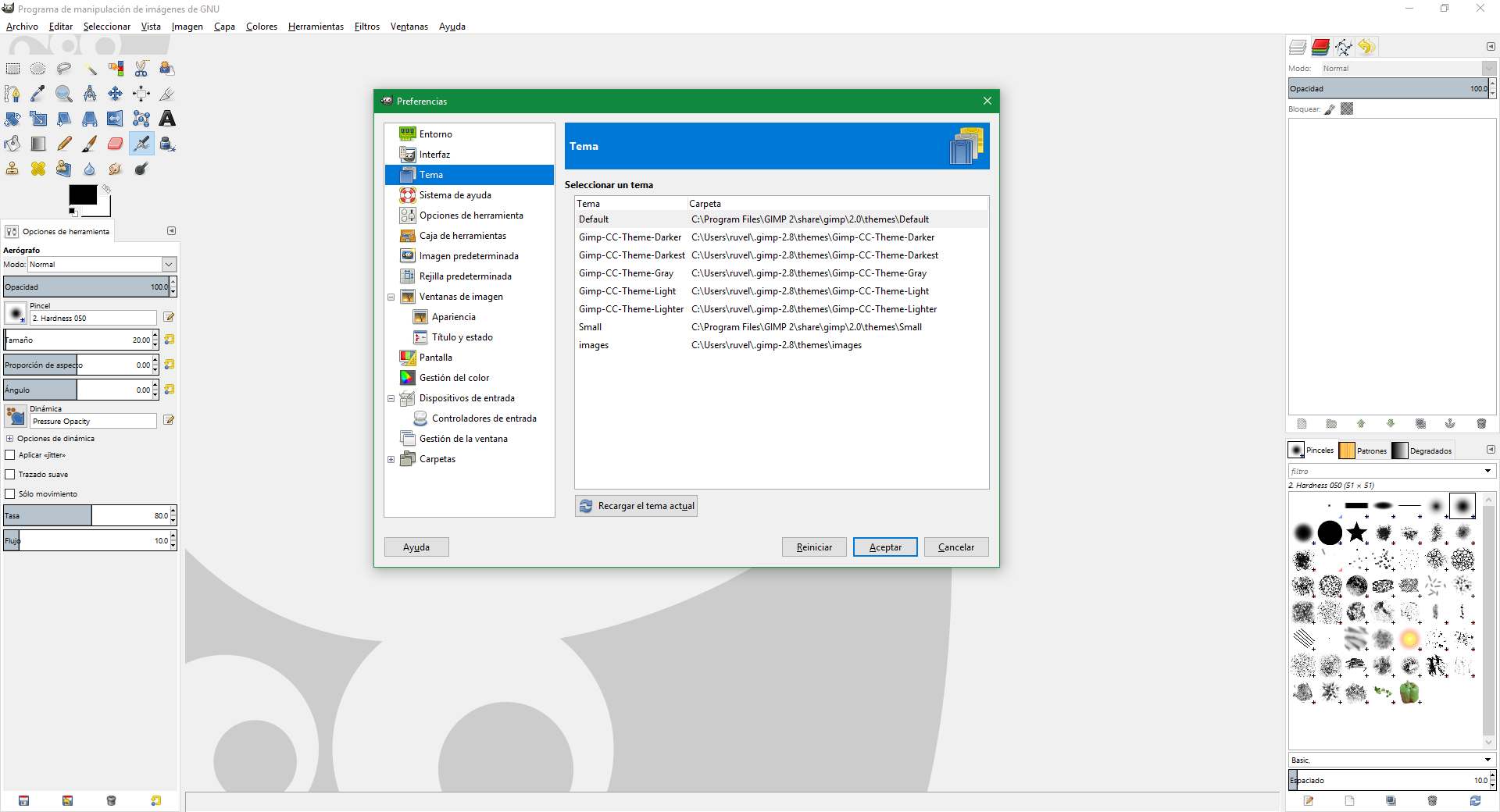Click the Aceptar button
This screenshot has width=1500, height=812.
[x=885, y=547]
